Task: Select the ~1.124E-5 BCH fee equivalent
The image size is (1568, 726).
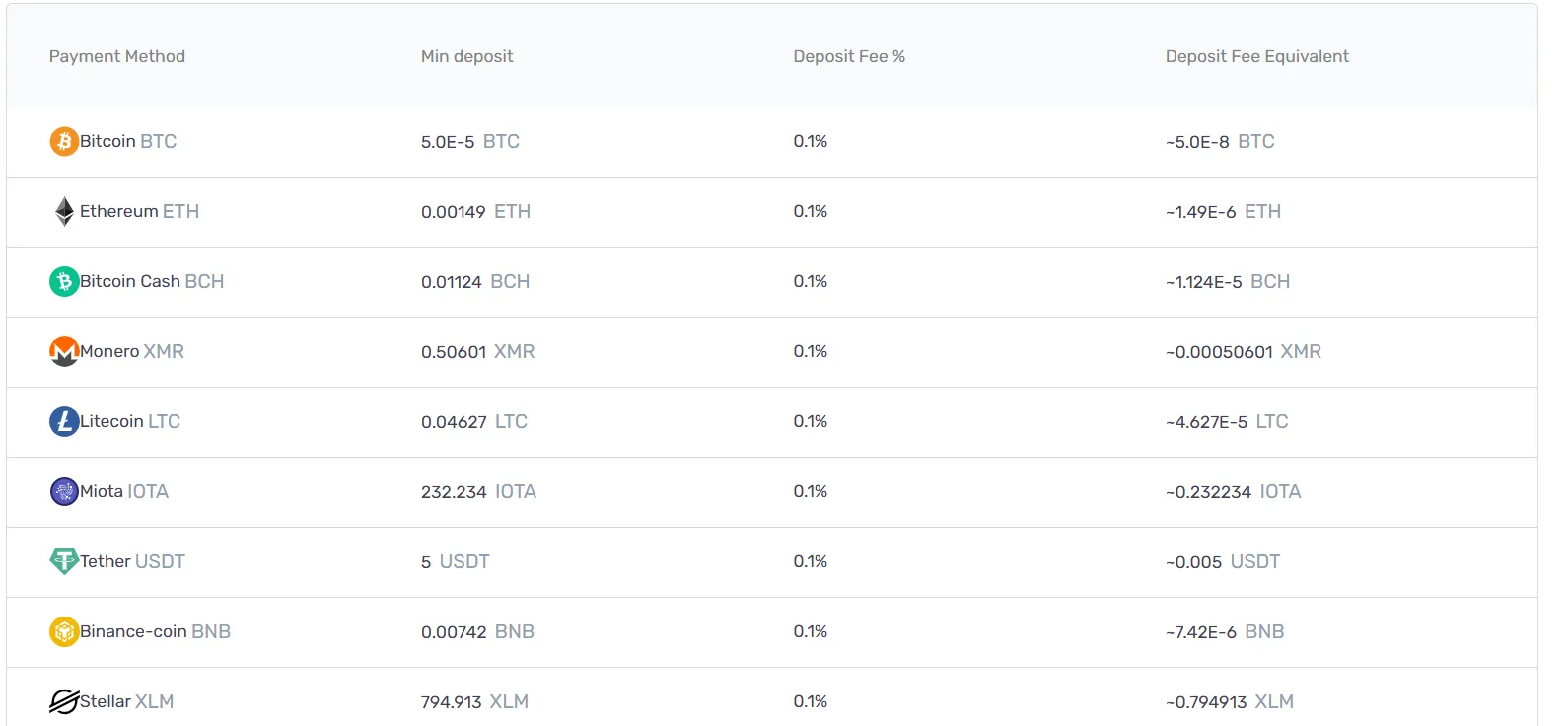Action: [1228, 281]
